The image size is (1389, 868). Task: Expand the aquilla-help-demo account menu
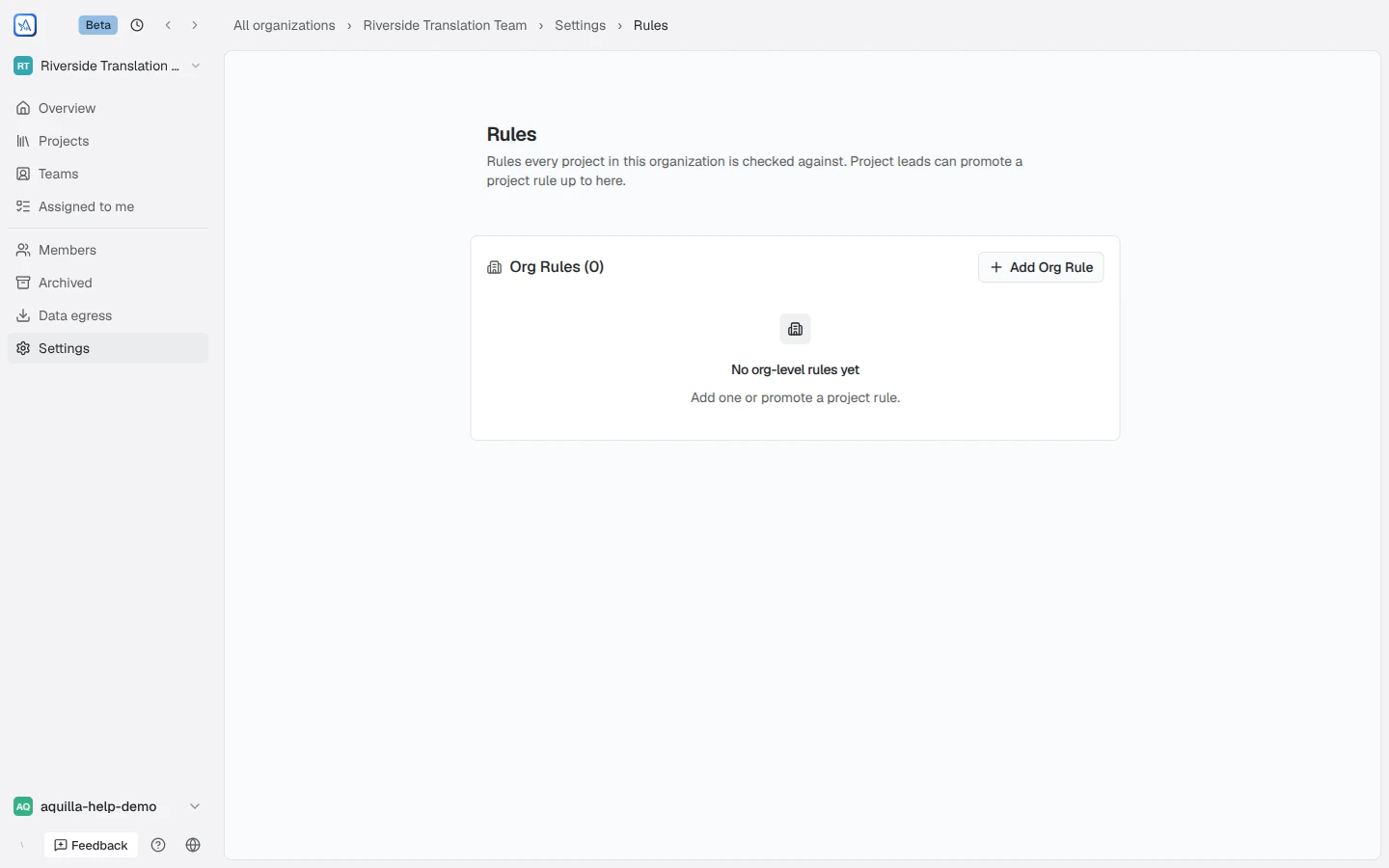click(108, 806)
